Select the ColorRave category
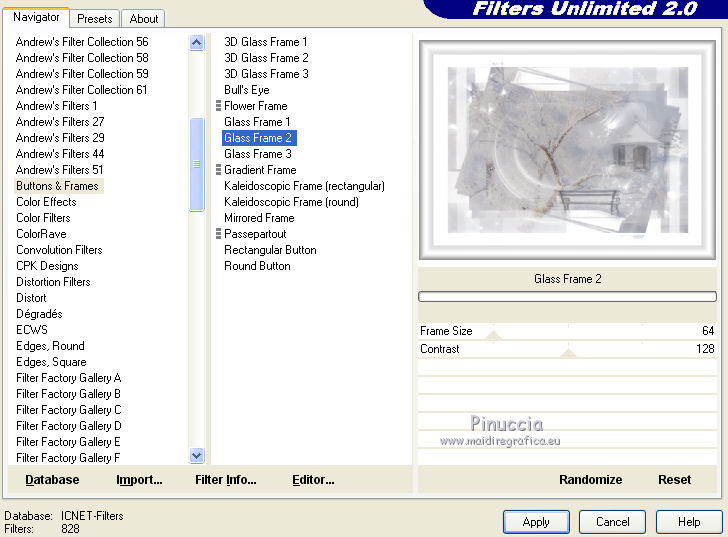Viewport: 728px width, 537px height. 41,234
